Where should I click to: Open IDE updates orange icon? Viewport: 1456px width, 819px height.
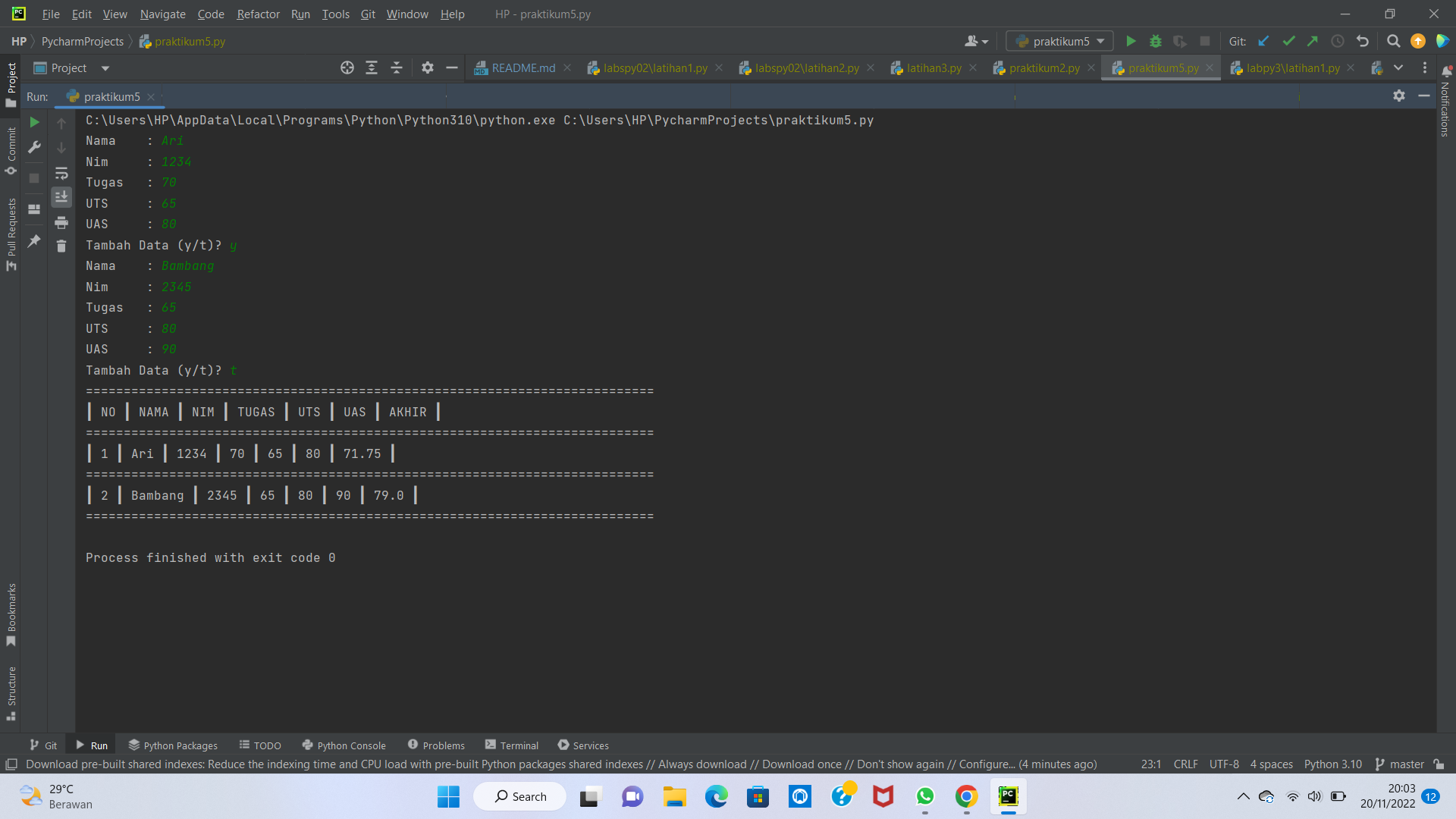(x=1418, y=41)
